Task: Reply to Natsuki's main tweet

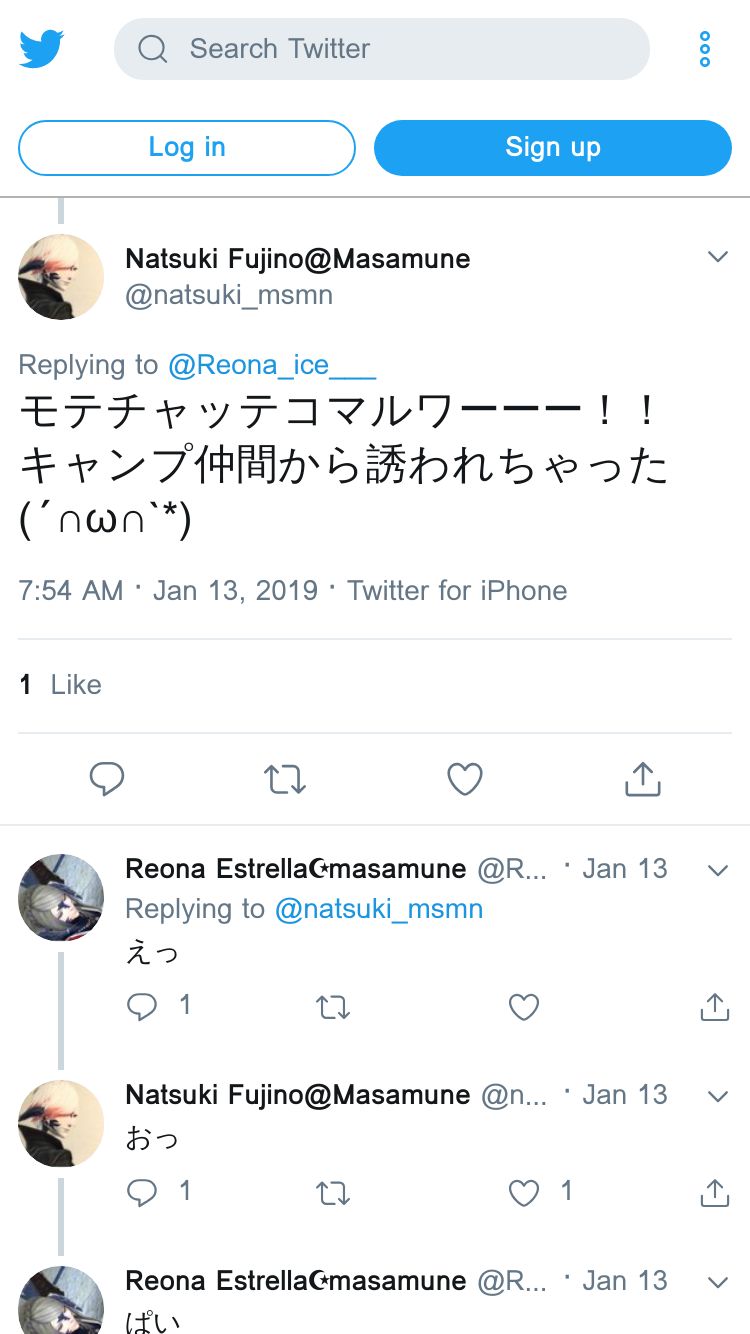Action: click(107, 779)
